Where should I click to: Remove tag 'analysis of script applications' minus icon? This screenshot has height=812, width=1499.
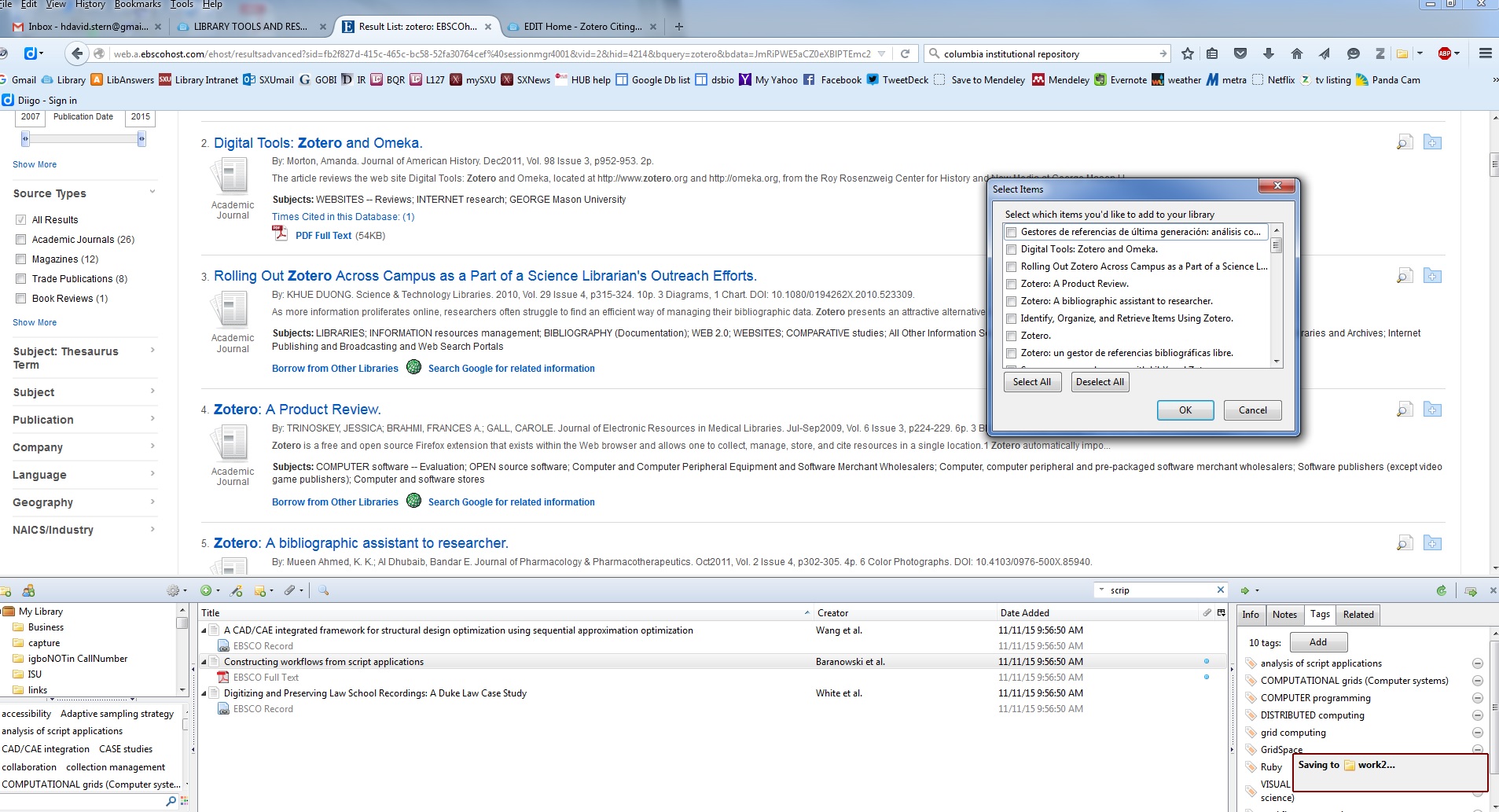[1478, 663]
